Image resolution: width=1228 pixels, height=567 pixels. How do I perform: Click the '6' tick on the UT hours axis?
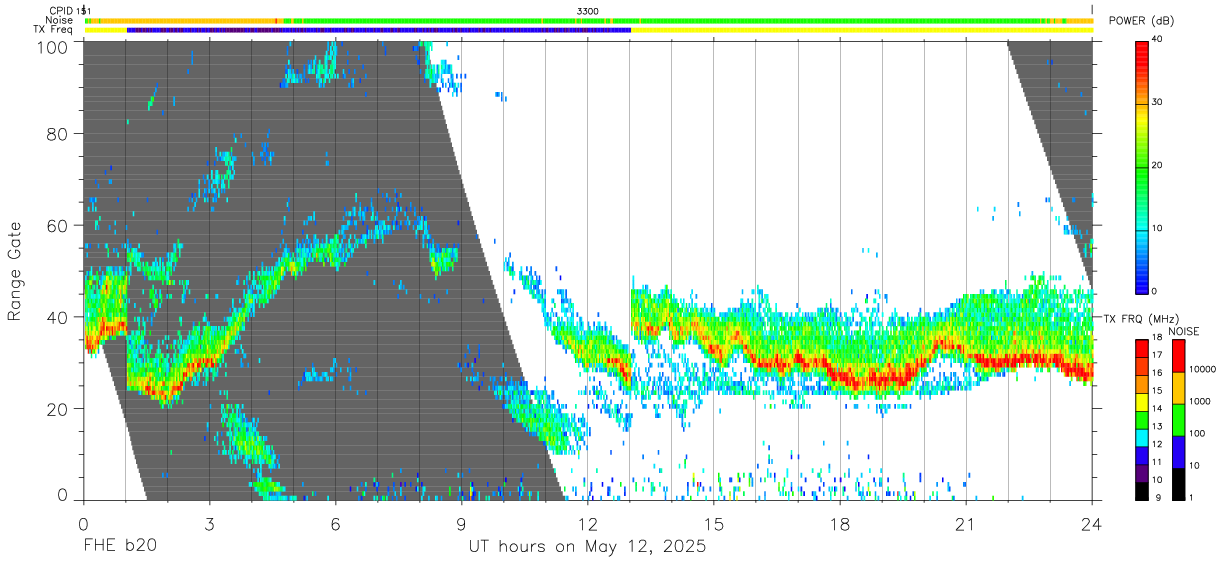336,523
